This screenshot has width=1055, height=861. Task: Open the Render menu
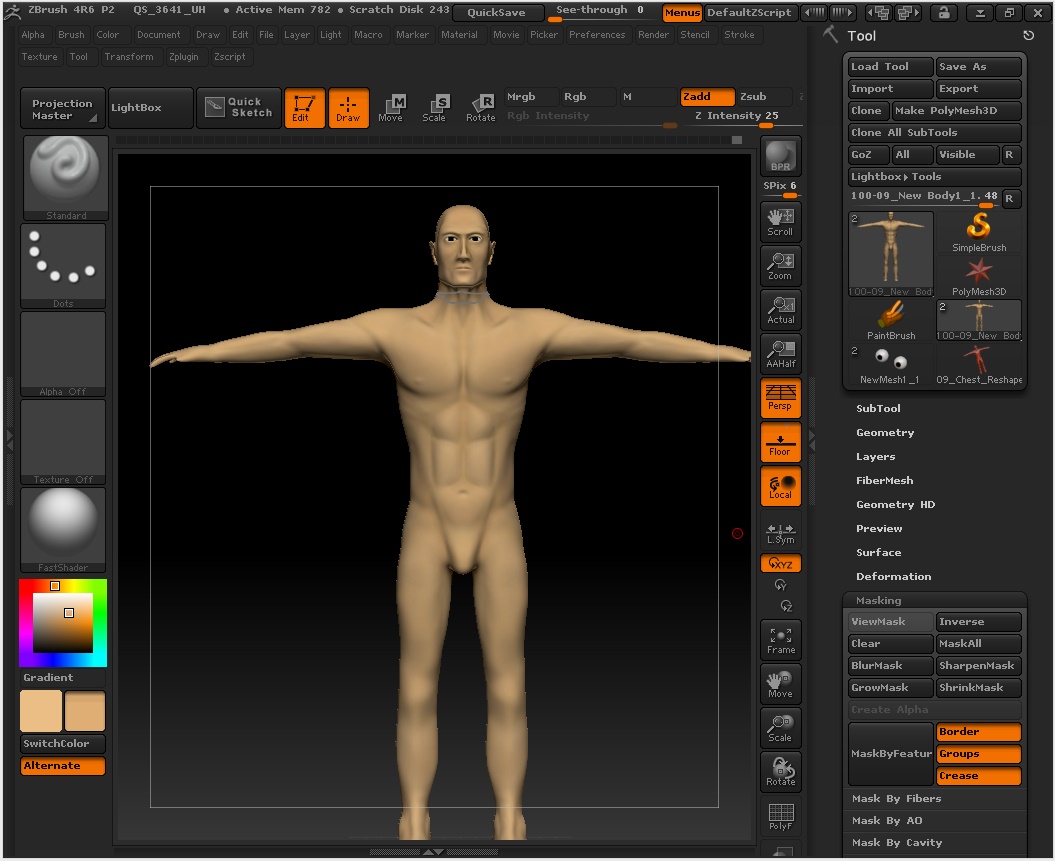pyautogui.click(x=653, y=34)
